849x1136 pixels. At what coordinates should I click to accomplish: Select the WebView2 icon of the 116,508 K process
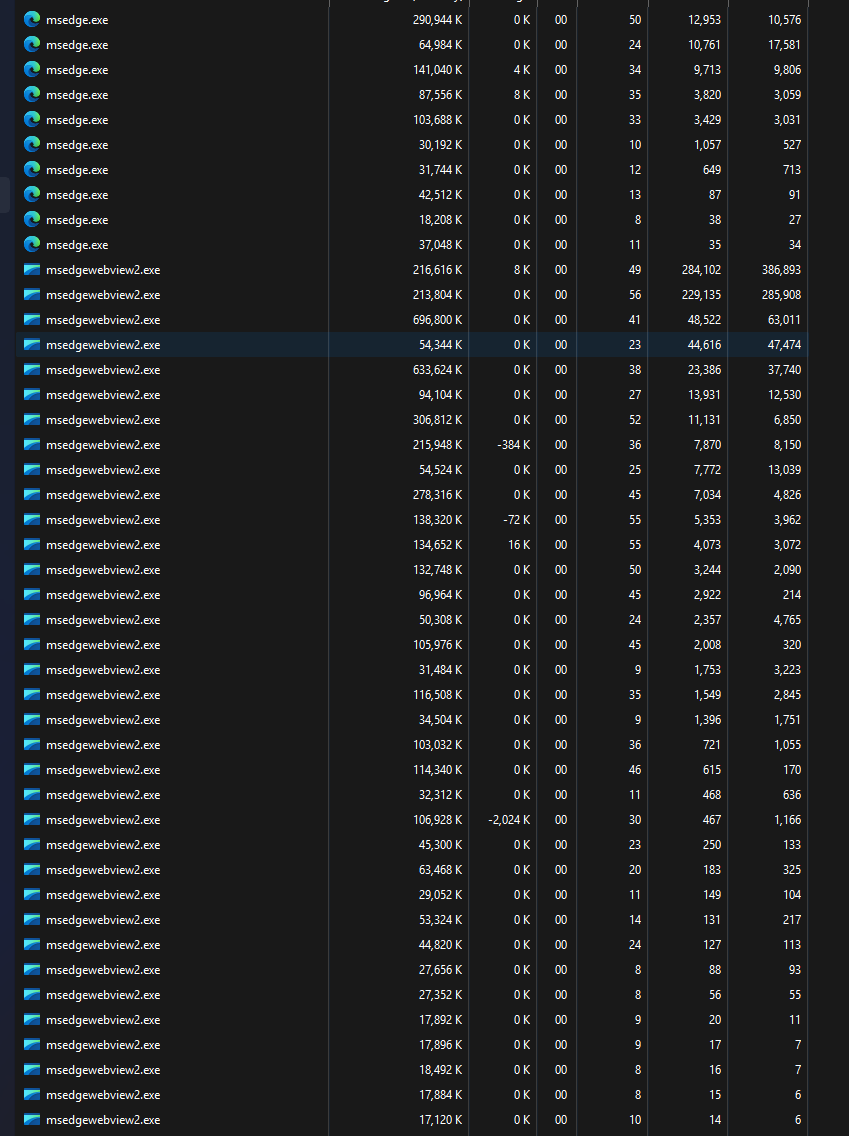click(32, 694)
